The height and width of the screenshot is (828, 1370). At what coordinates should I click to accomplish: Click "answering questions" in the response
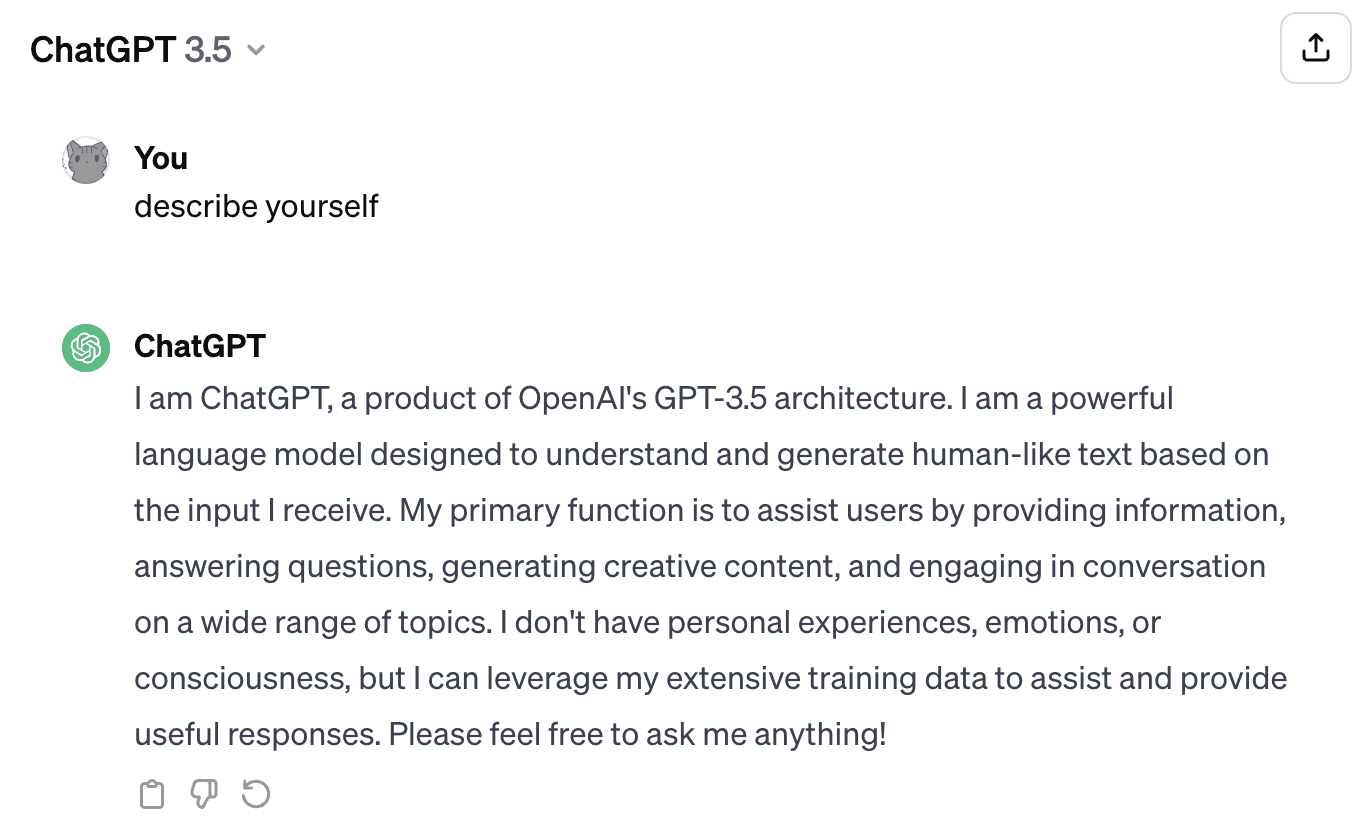coord(283,567)
